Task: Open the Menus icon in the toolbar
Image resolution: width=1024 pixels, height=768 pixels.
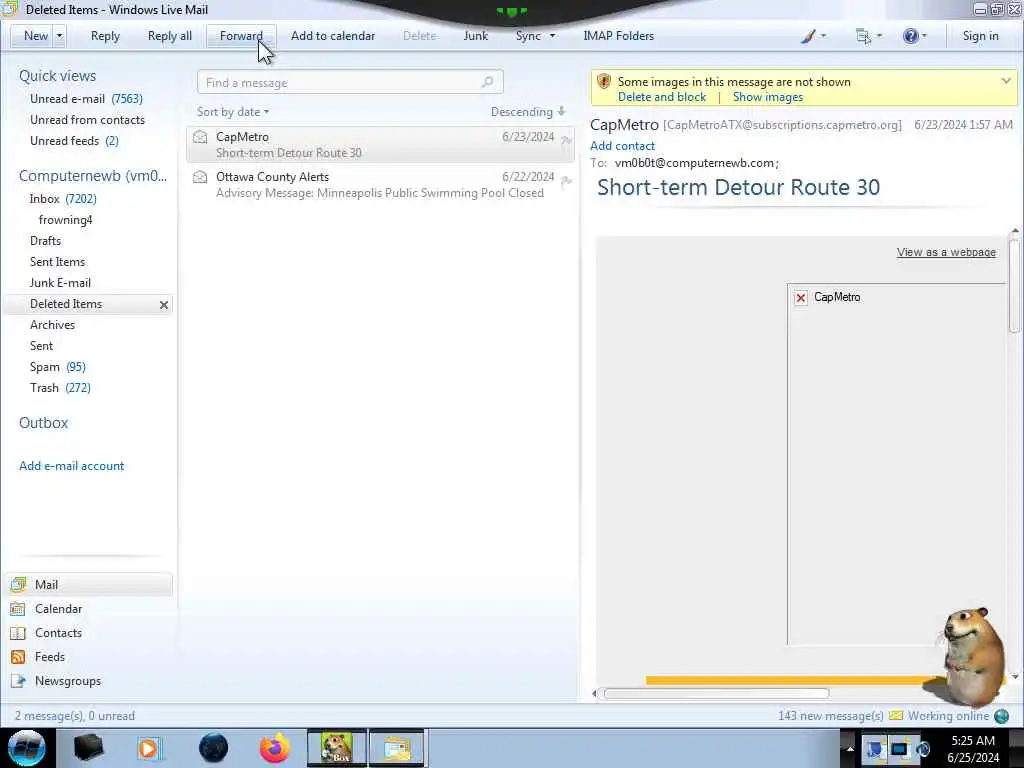Action: point(869,36)
